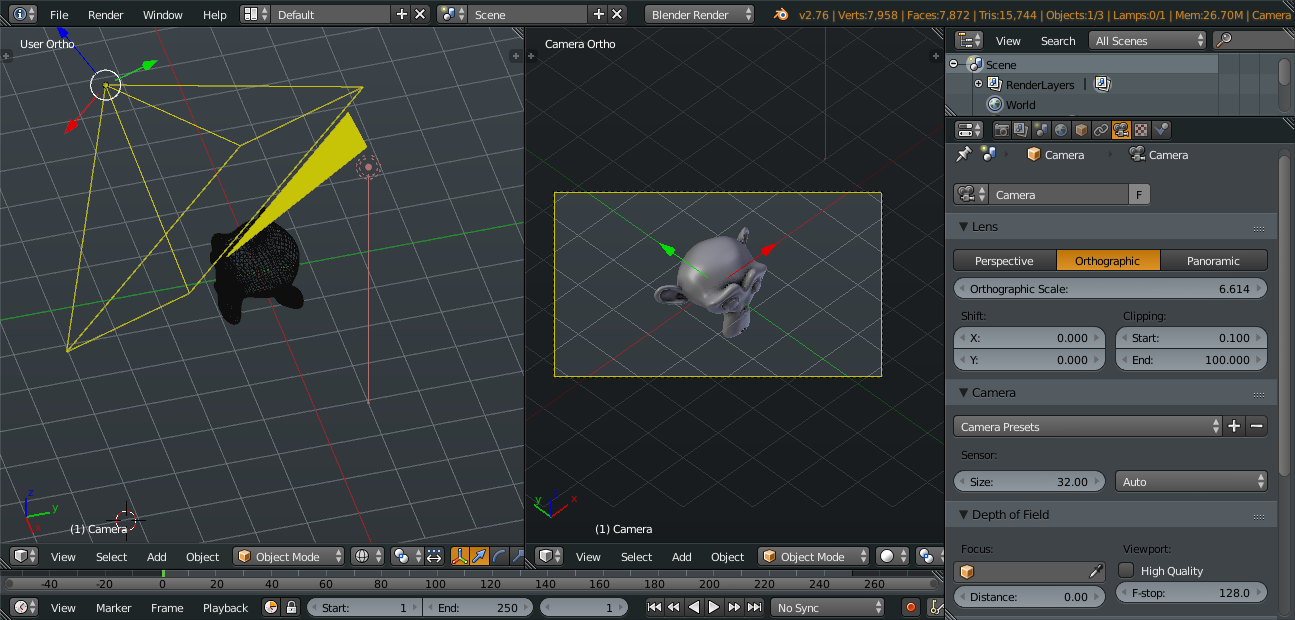Open the Render properties camera tab
Image resolution: width=1295 pixels, height=620 pixels.
point(1001,130)
